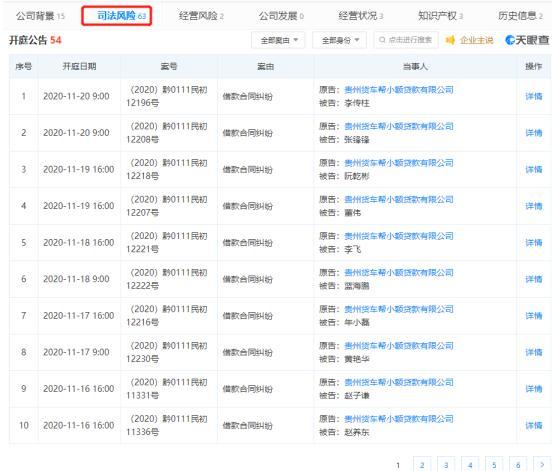Click the 天眼查 logo icon

click(510, 40)
